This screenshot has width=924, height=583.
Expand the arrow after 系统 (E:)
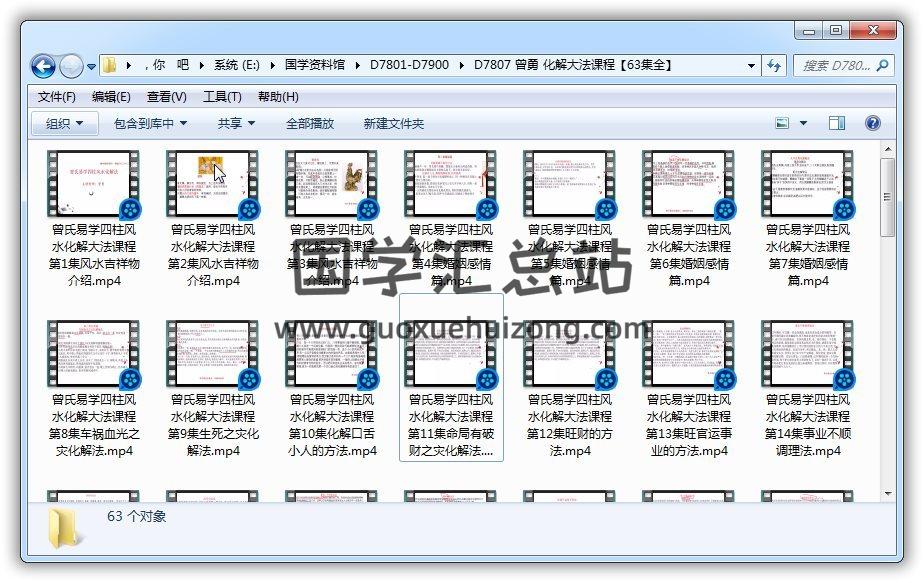click(272, 65)
